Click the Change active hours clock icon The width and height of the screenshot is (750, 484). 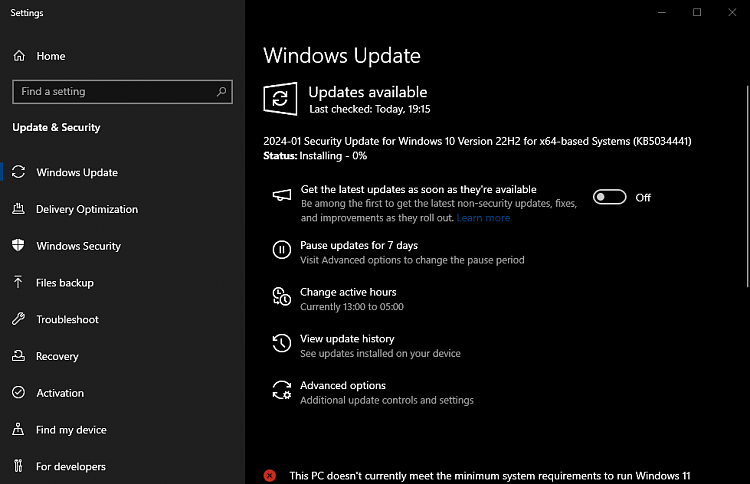(x=282, y=297)
